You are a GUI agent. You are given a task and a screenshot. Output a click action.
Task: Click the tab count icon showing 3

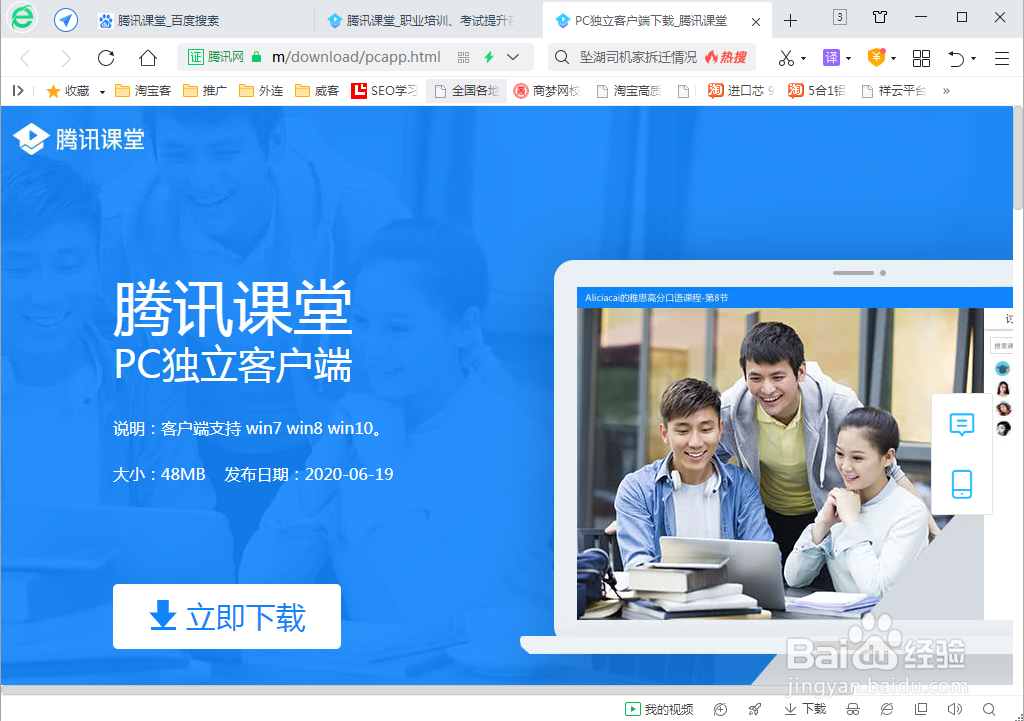pyautogui.click(x=840, y=17)
